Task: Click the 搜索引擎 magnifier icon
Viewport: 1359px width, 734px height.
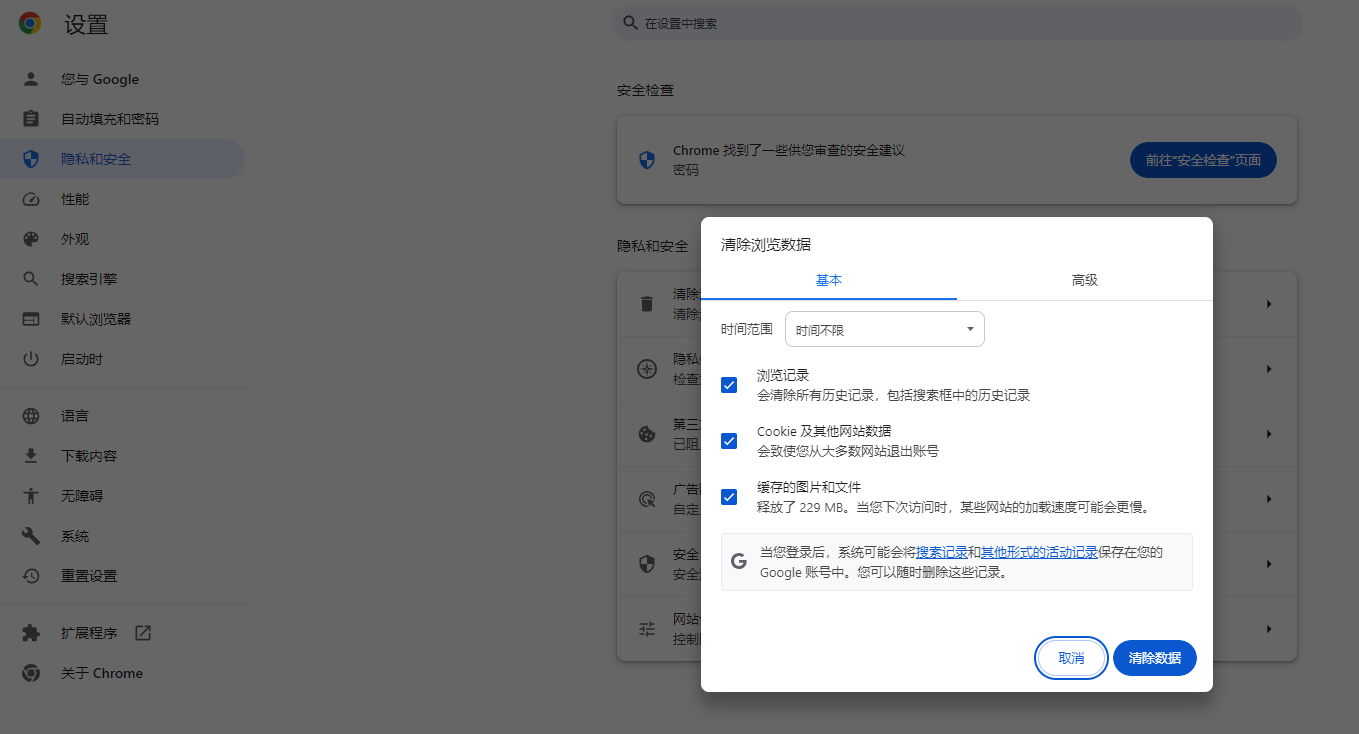Action: [31, 278]
